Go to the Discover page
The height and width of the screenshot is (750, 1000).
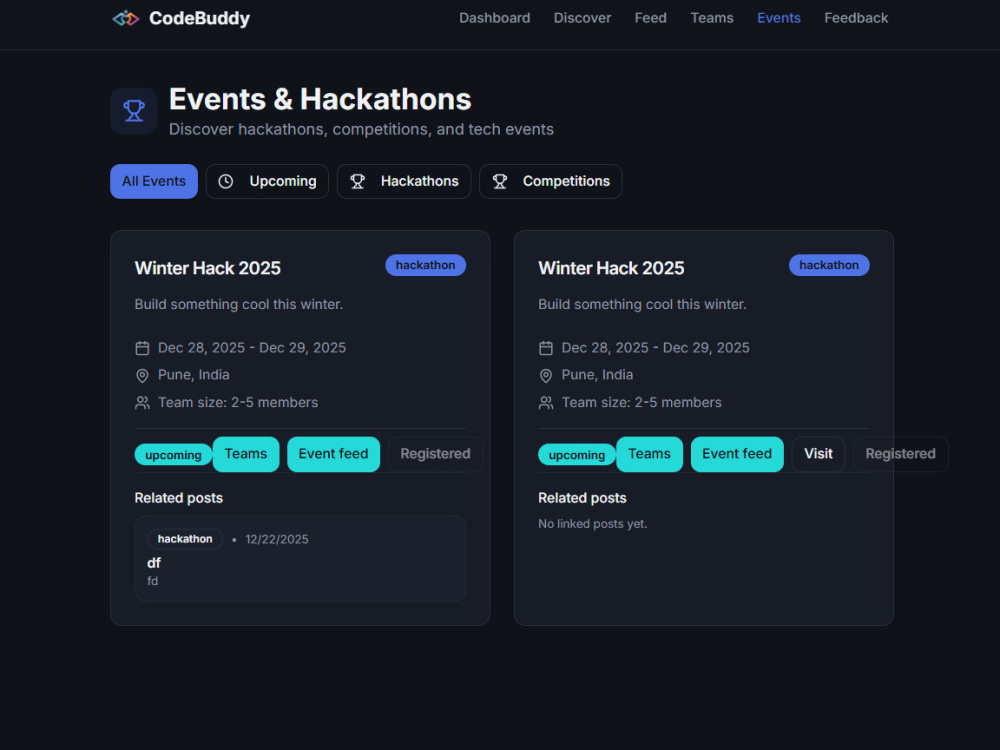point(582,18)
